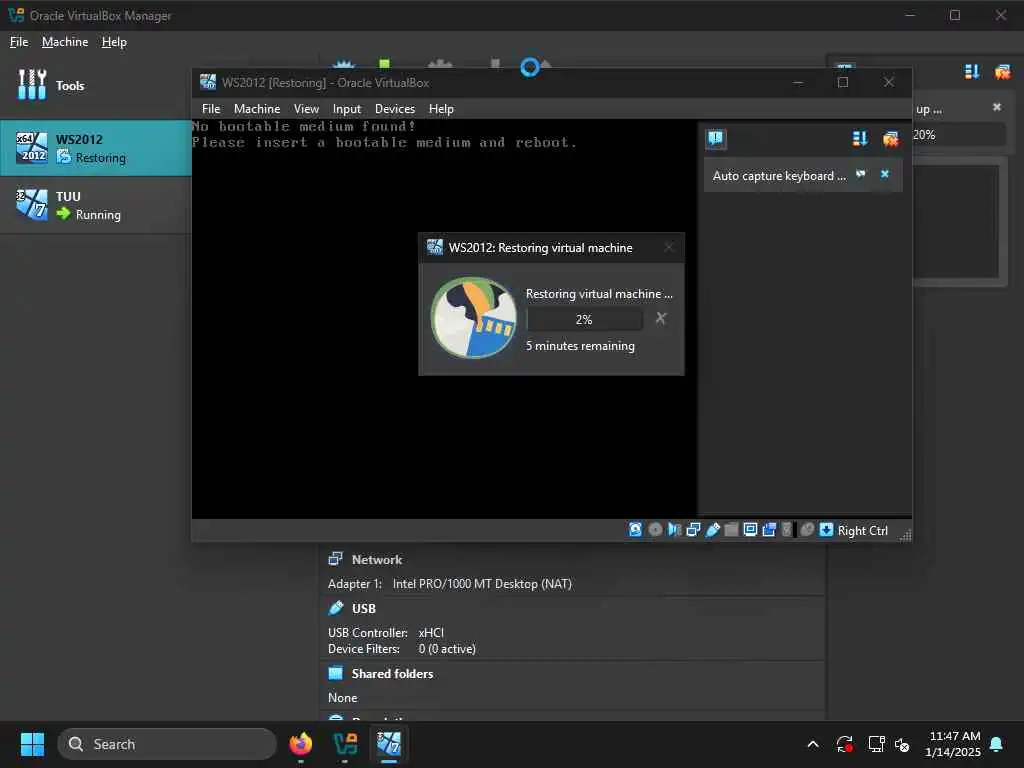Open the View menu in WS2012 window
The width and height of the screenshot is (1024, 768).
point(306,109)
